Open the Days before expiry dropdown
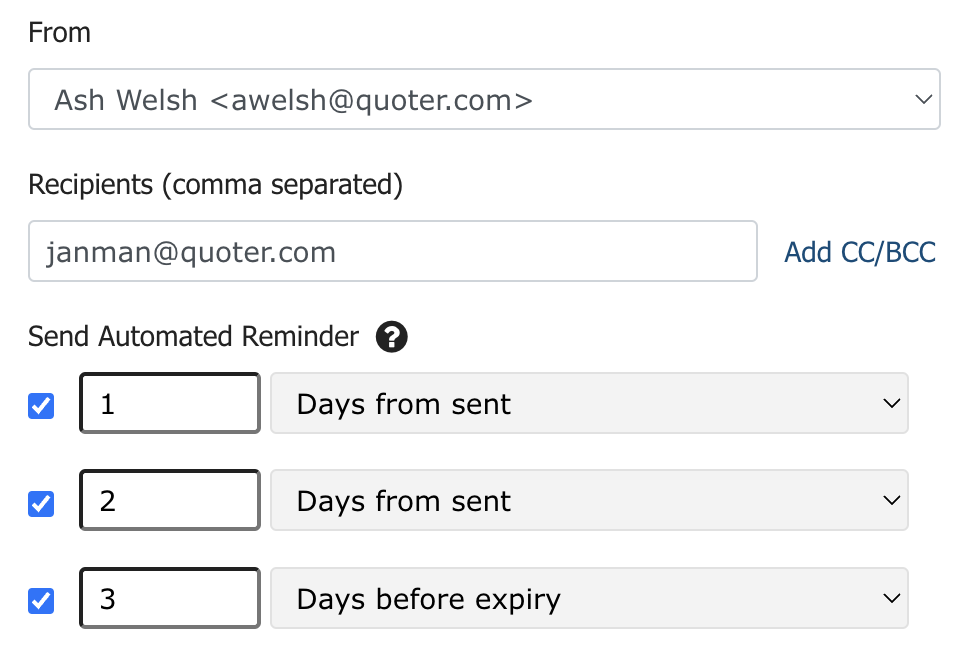Viewport: 970px width, 664px height. tap(589, 598)
